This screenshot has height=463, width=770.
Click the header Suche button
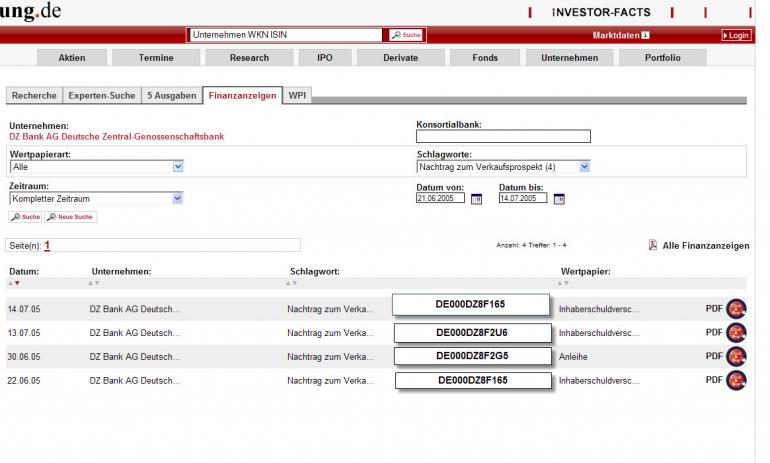pos(406,35)
